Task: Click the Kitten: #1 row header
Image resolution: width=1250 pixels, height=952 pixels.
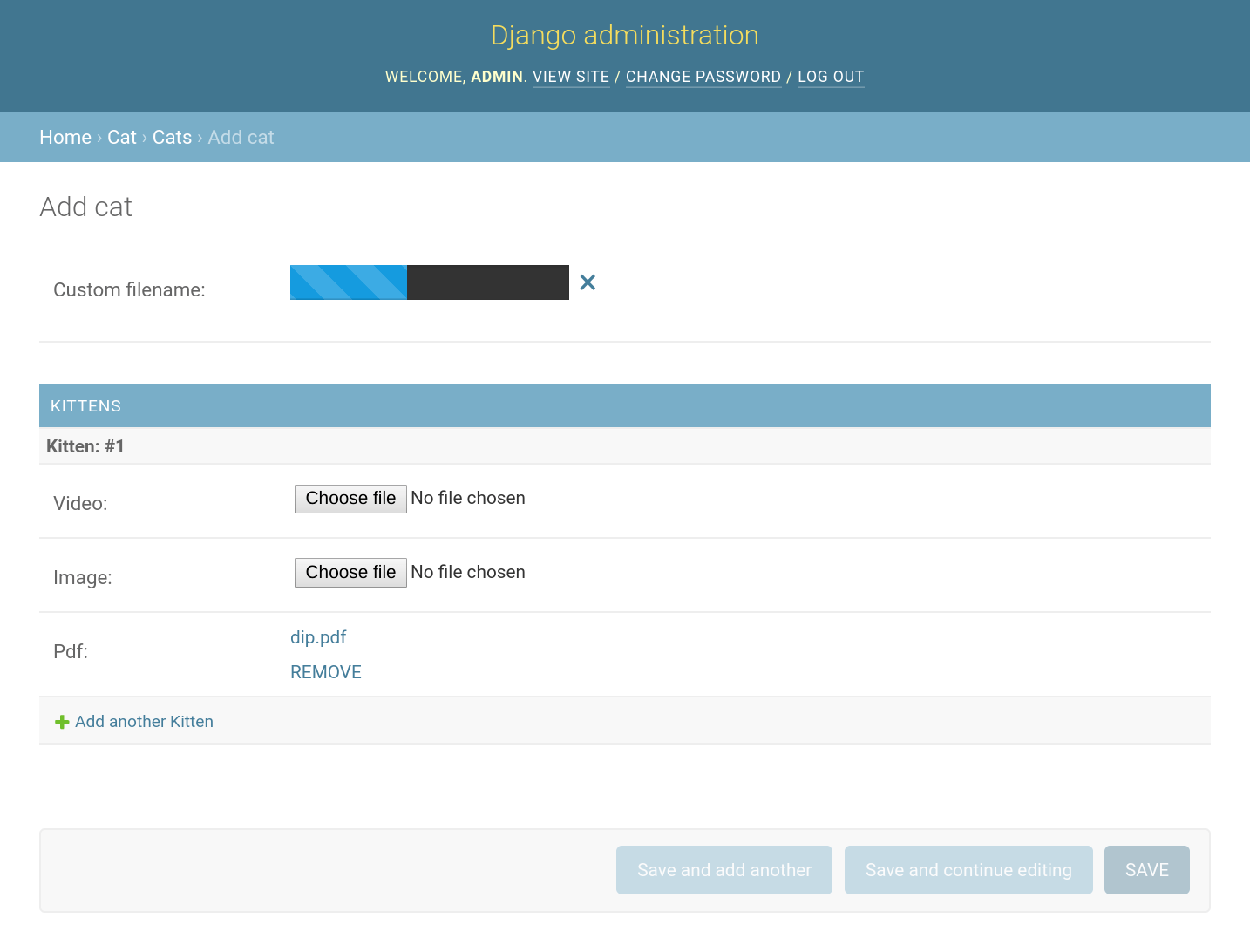Action: 85,445
